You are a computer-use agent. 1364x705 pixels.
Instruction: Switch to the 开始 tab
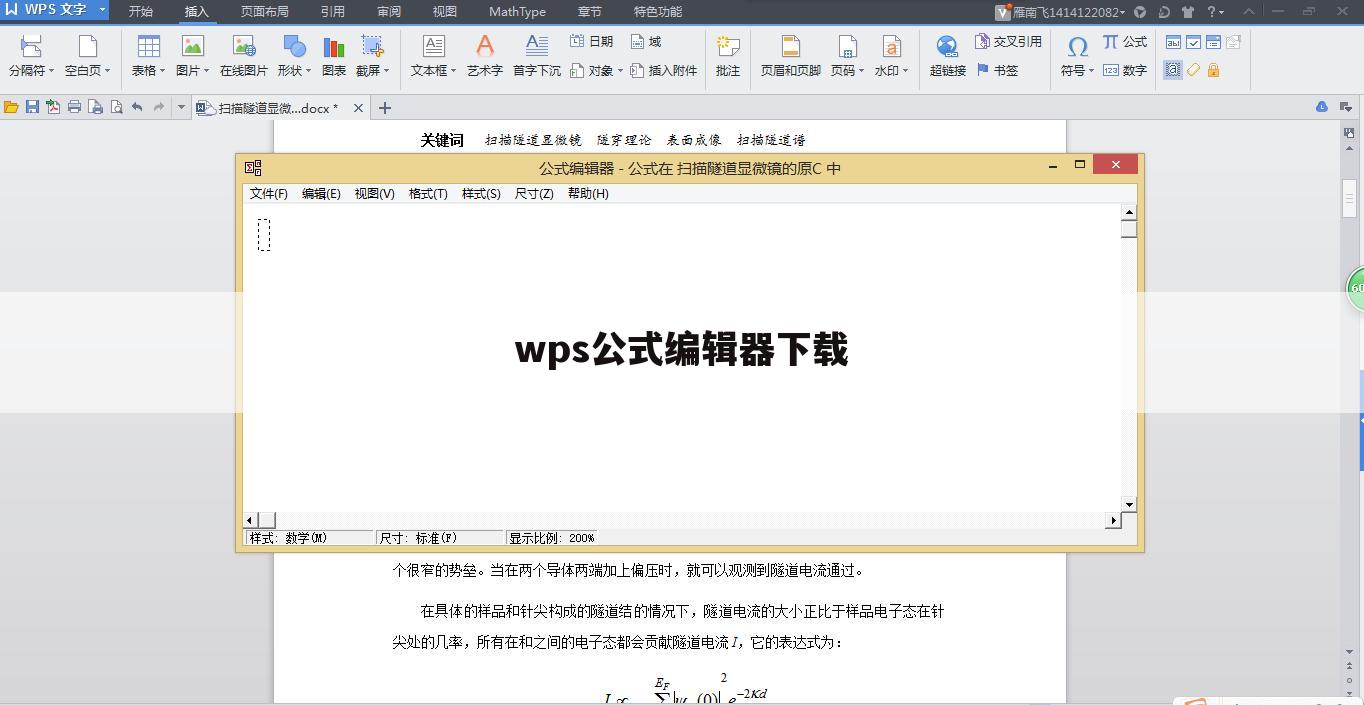(x=141, y=12)
